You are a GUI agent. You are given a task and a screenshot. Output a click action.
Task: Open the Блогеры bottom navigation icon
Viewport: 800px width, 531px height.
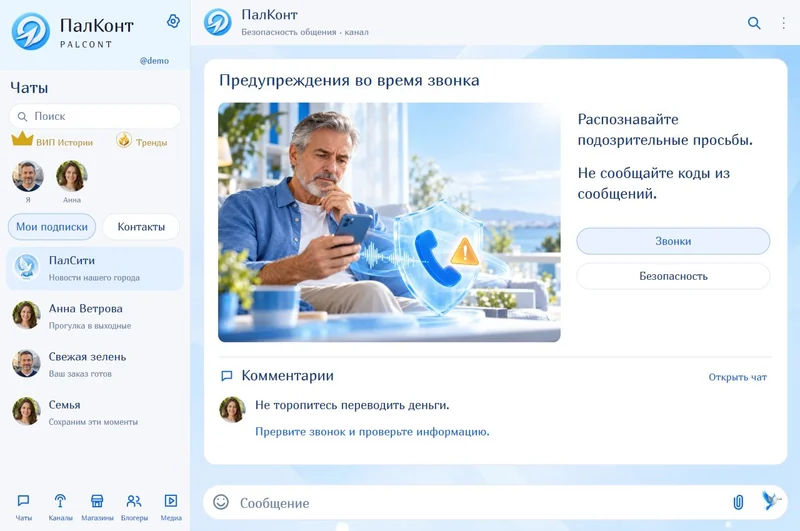pos(134,501)
